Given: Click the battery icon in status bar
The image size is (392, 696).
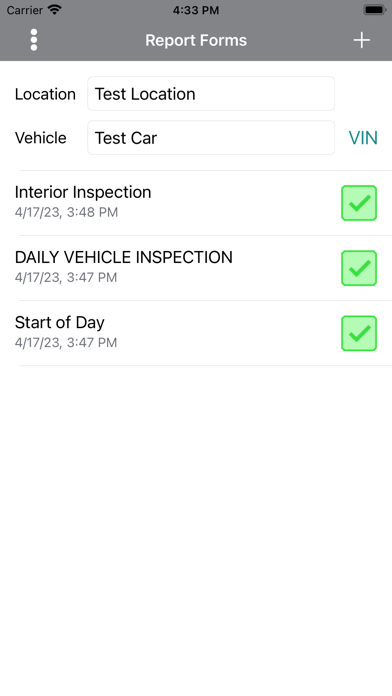Looking at the screenshot, I should [375, 10].
